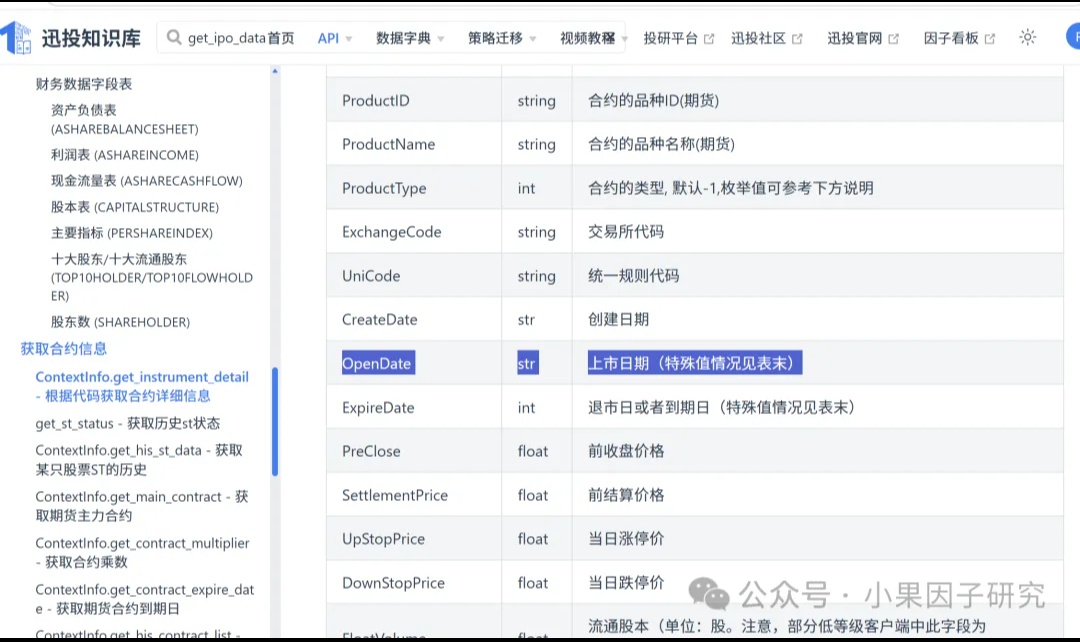The image size is (1080, 642).
Task: Click the 当日涨停价 description
Action: click(x=625, y=539)
